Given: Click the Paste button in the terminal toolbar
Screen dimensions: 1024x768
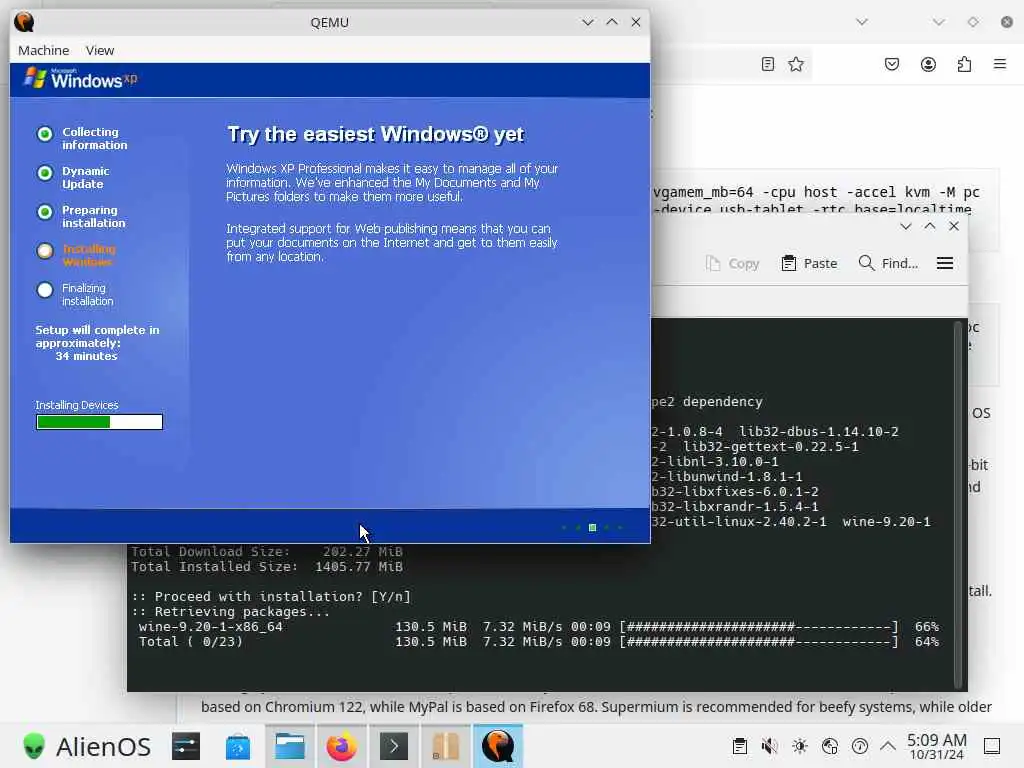Looking at the screenshot, I should [x=809, y=263].
